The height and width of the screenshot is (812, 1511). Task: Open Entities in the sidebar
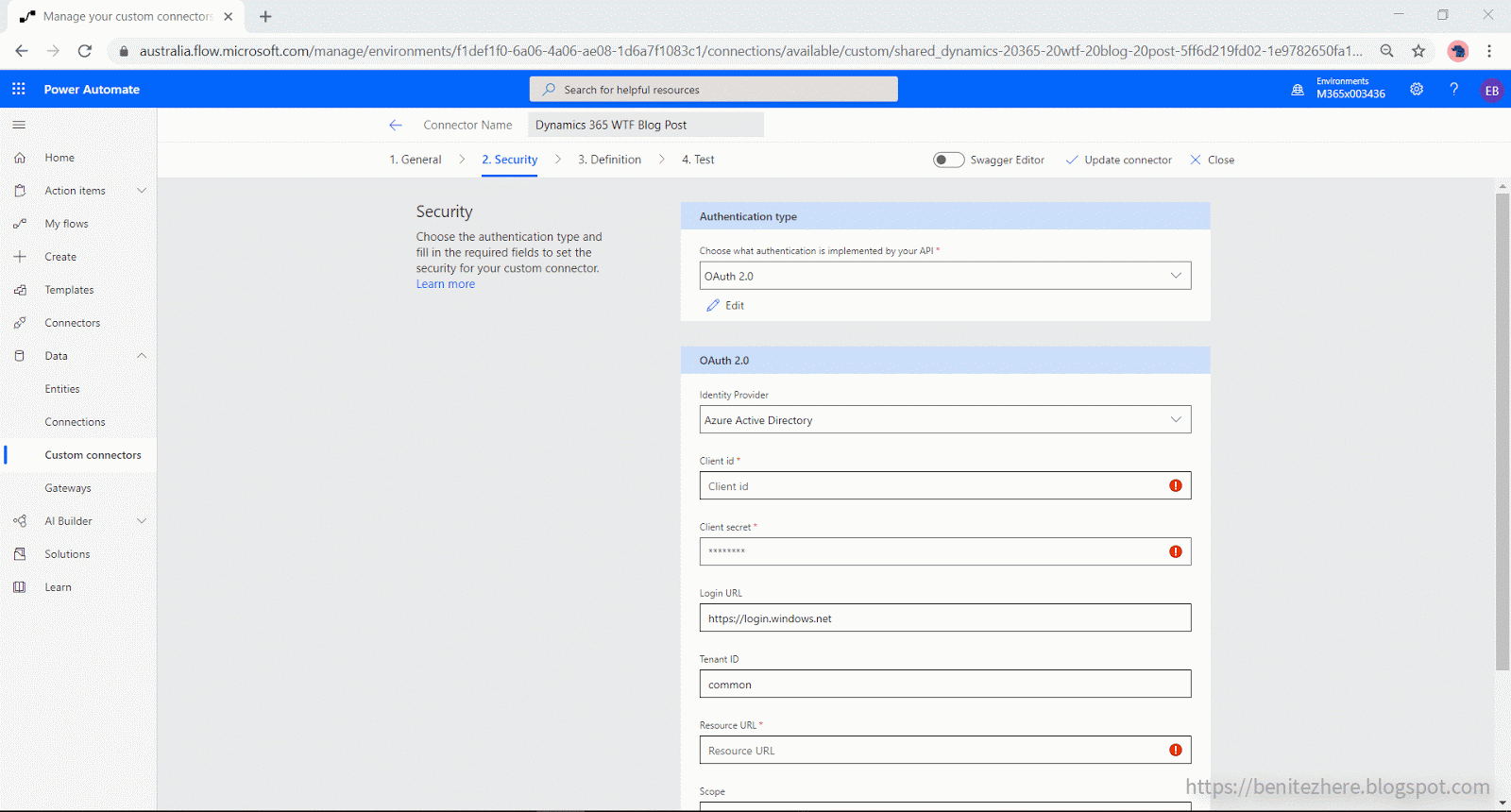(62, 389)
